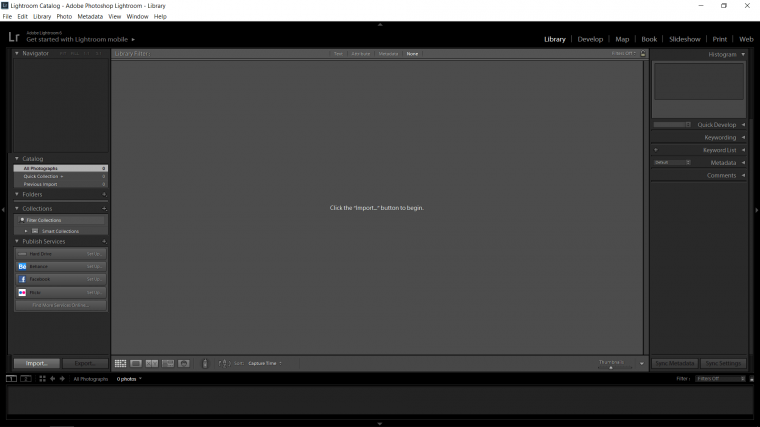
Task: Open People face view in toolbar
Action: 184,363
